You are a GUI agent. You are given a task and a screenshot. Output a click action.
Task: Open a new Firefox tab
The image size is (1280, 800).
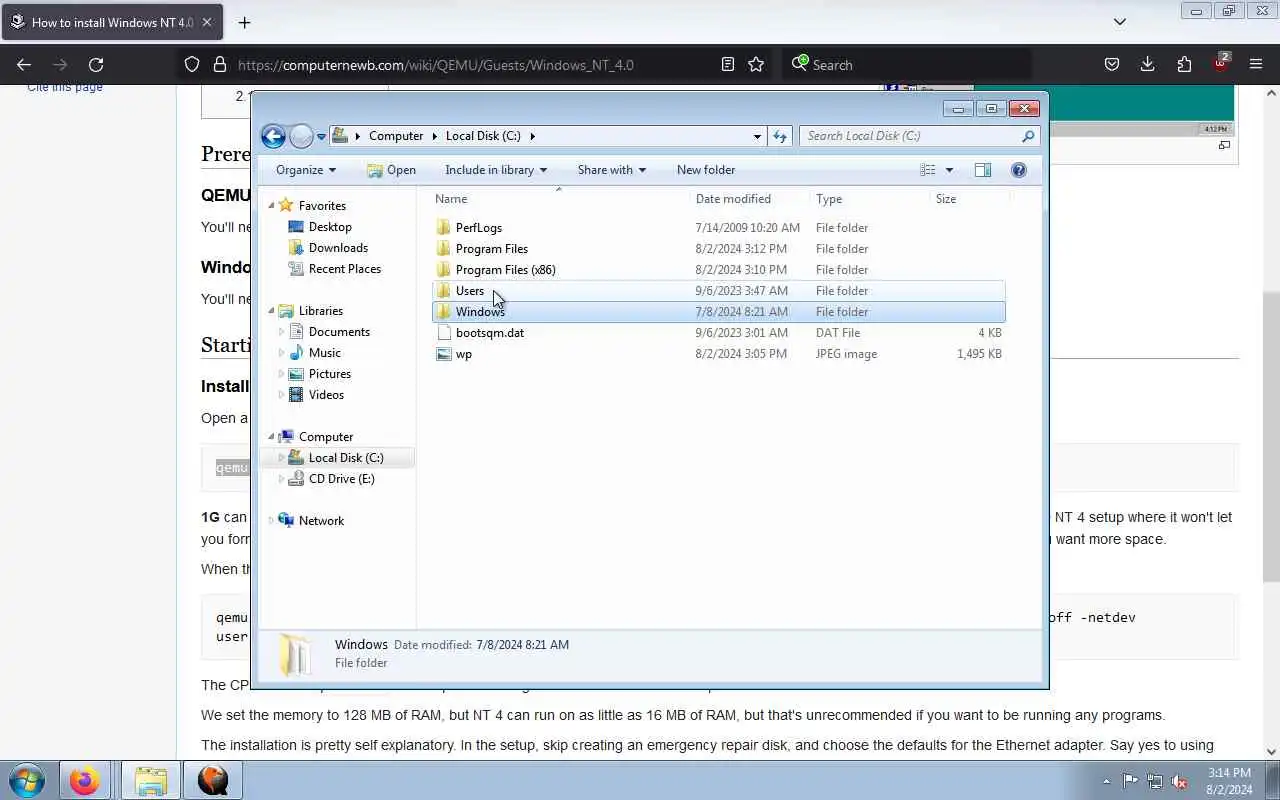pyautogui.click(x=244, y=22)
